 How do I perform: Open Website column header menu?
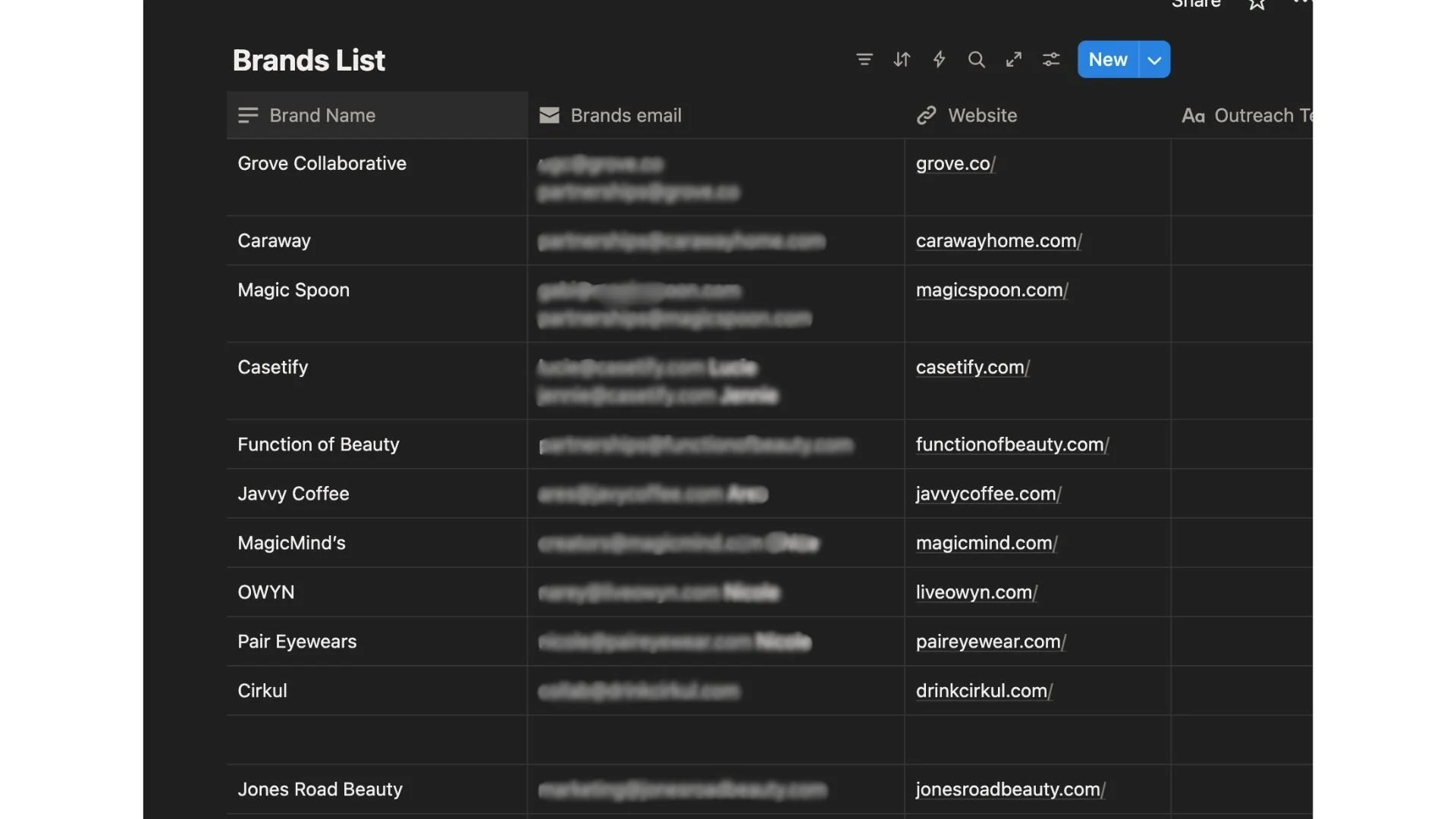982,115
